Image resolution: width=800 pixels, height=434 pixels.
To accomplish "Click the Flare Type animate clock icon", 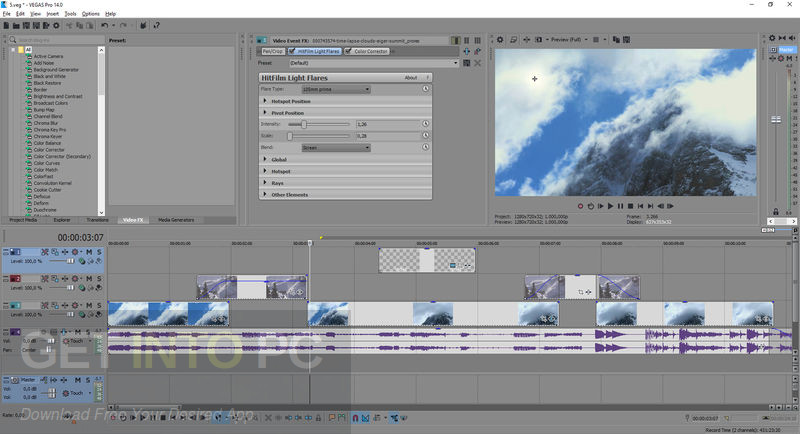I will point(426,89).
